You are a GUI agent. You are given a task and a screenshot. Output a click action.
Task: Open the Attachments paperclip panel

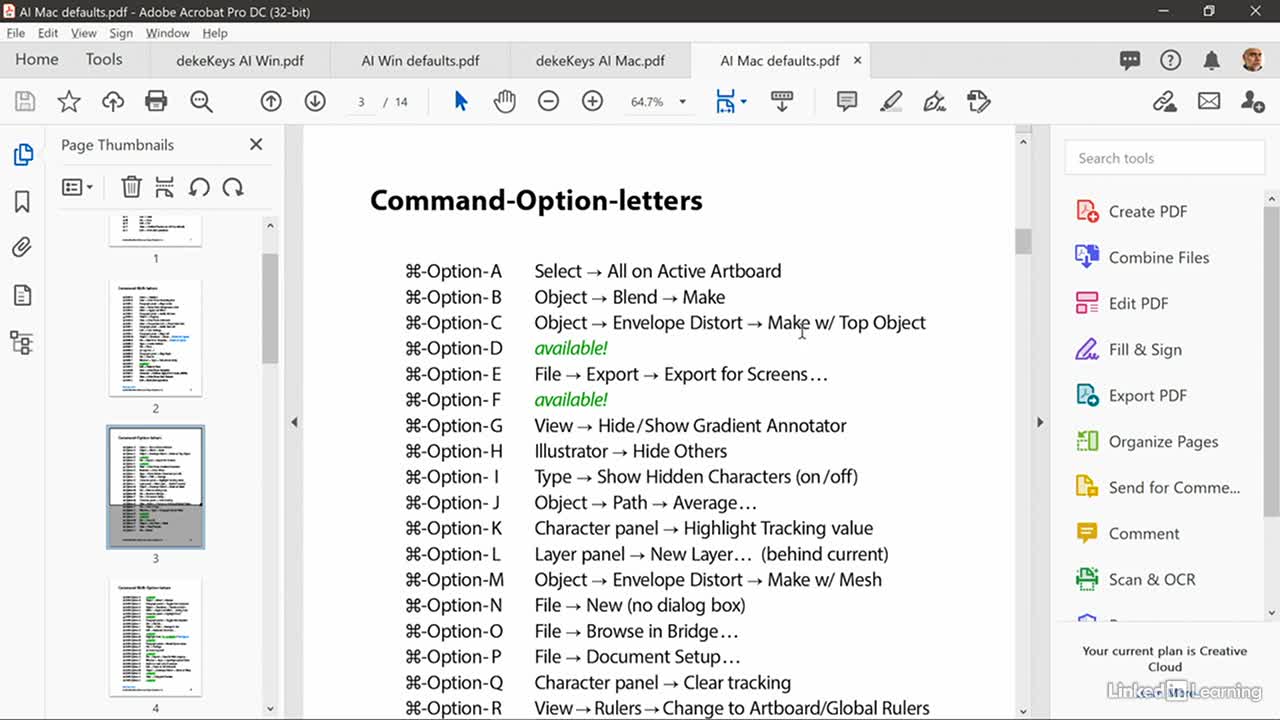(22, 248)
